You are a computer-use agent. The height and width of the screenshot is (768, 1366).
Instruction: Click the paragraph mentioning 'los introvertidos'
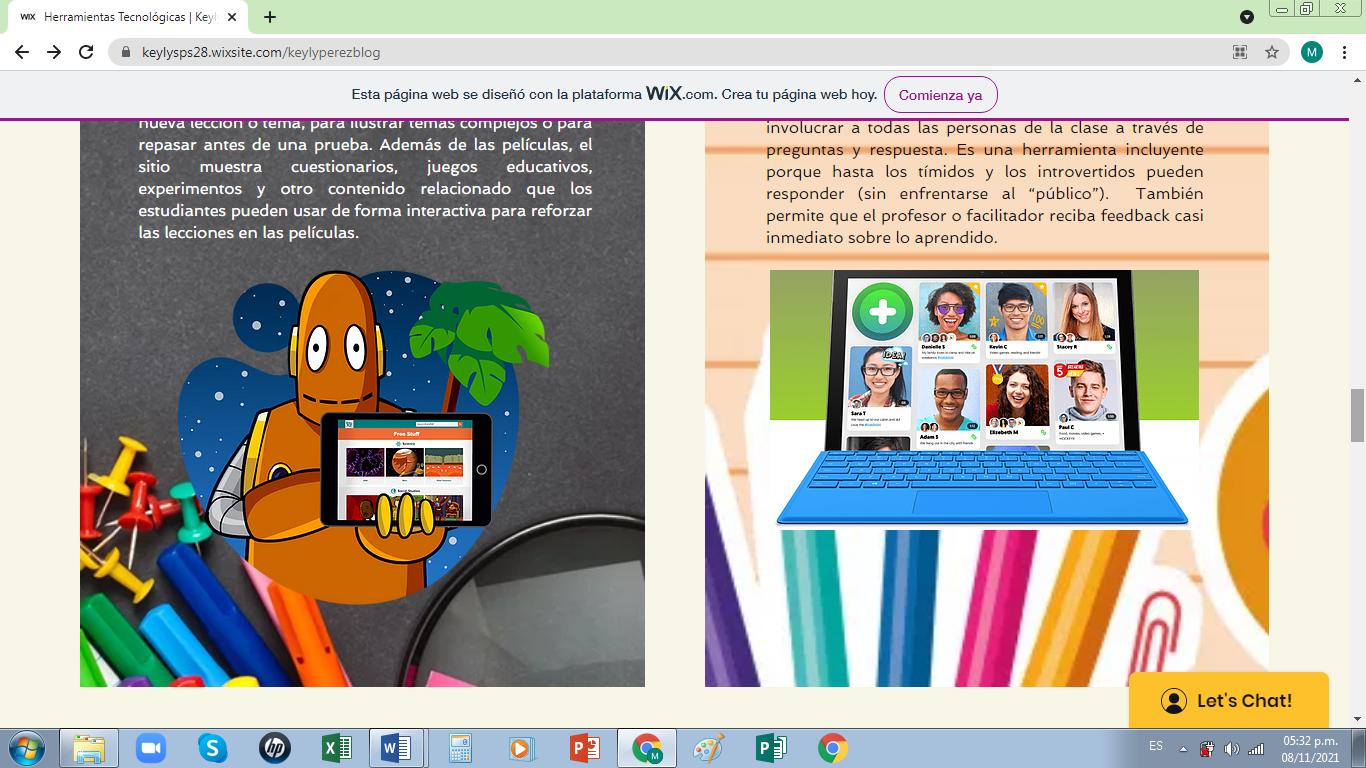pyautogui.click(x=985, y=183)
